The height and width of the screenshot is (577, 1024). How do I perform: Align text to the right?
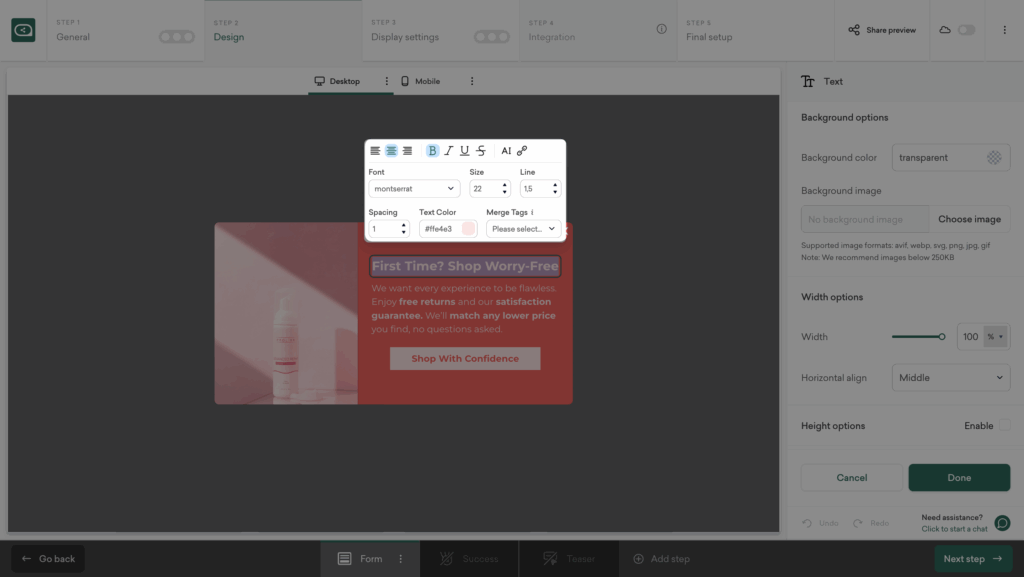click(x=407, y=151)
